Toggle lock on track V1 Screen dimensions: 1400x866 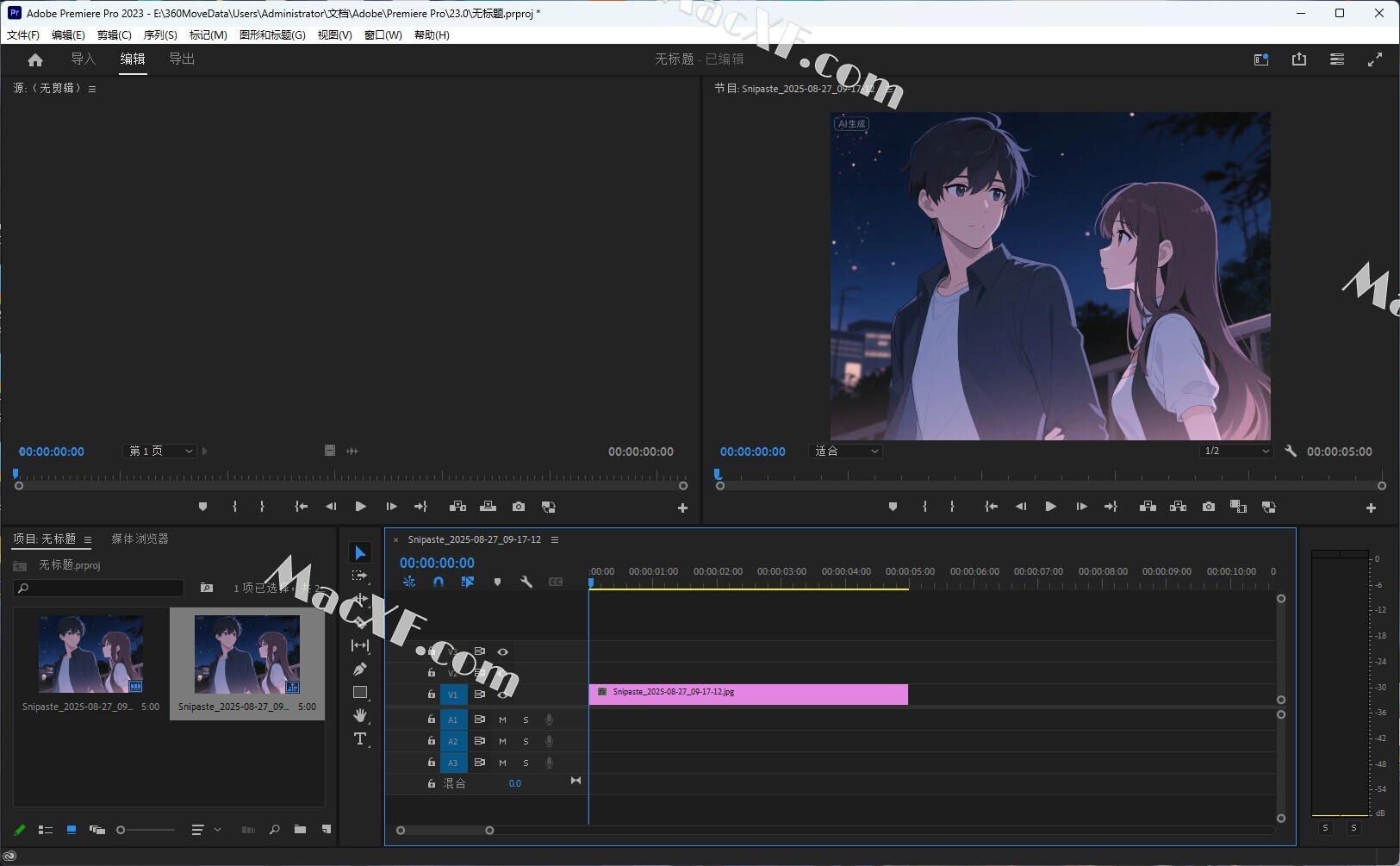coord(432,694)
